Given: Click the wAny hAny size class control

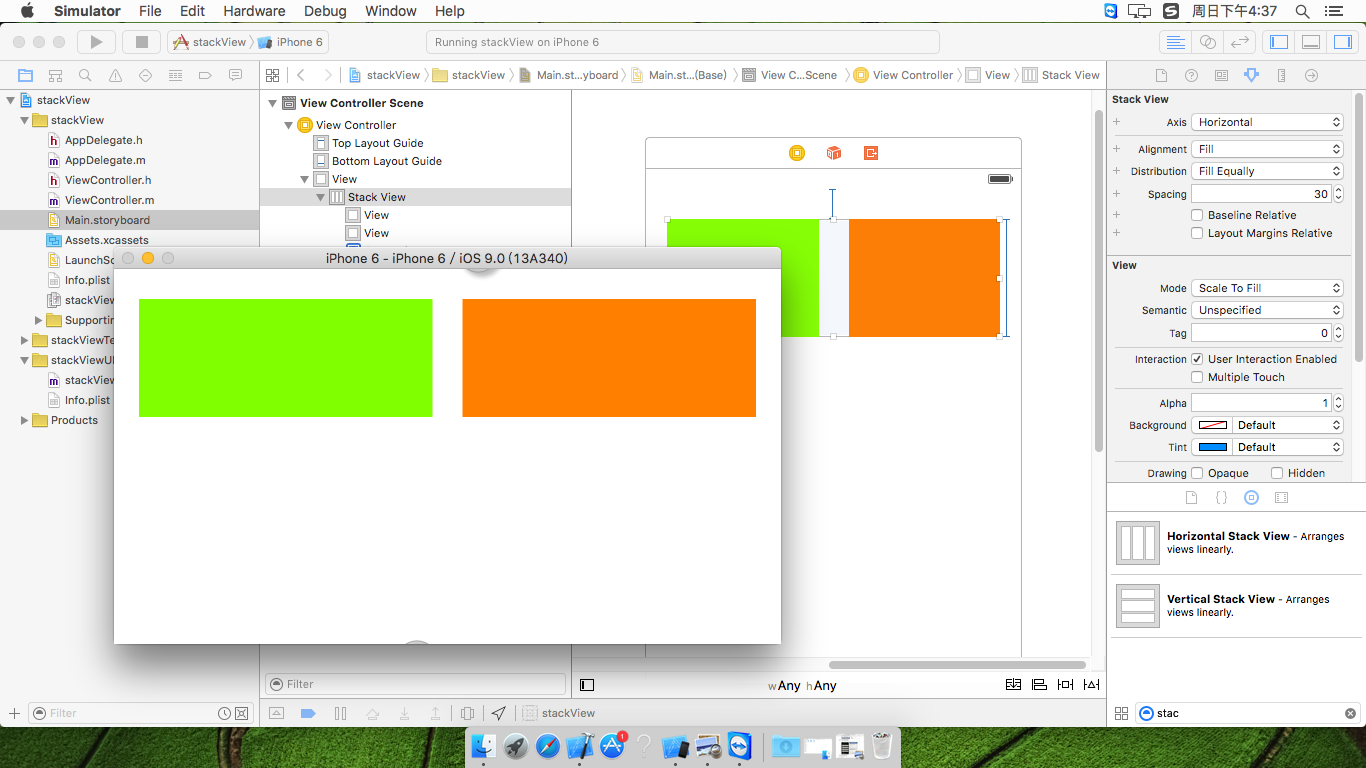Looking at the screenshot, I should coord(802,685).
